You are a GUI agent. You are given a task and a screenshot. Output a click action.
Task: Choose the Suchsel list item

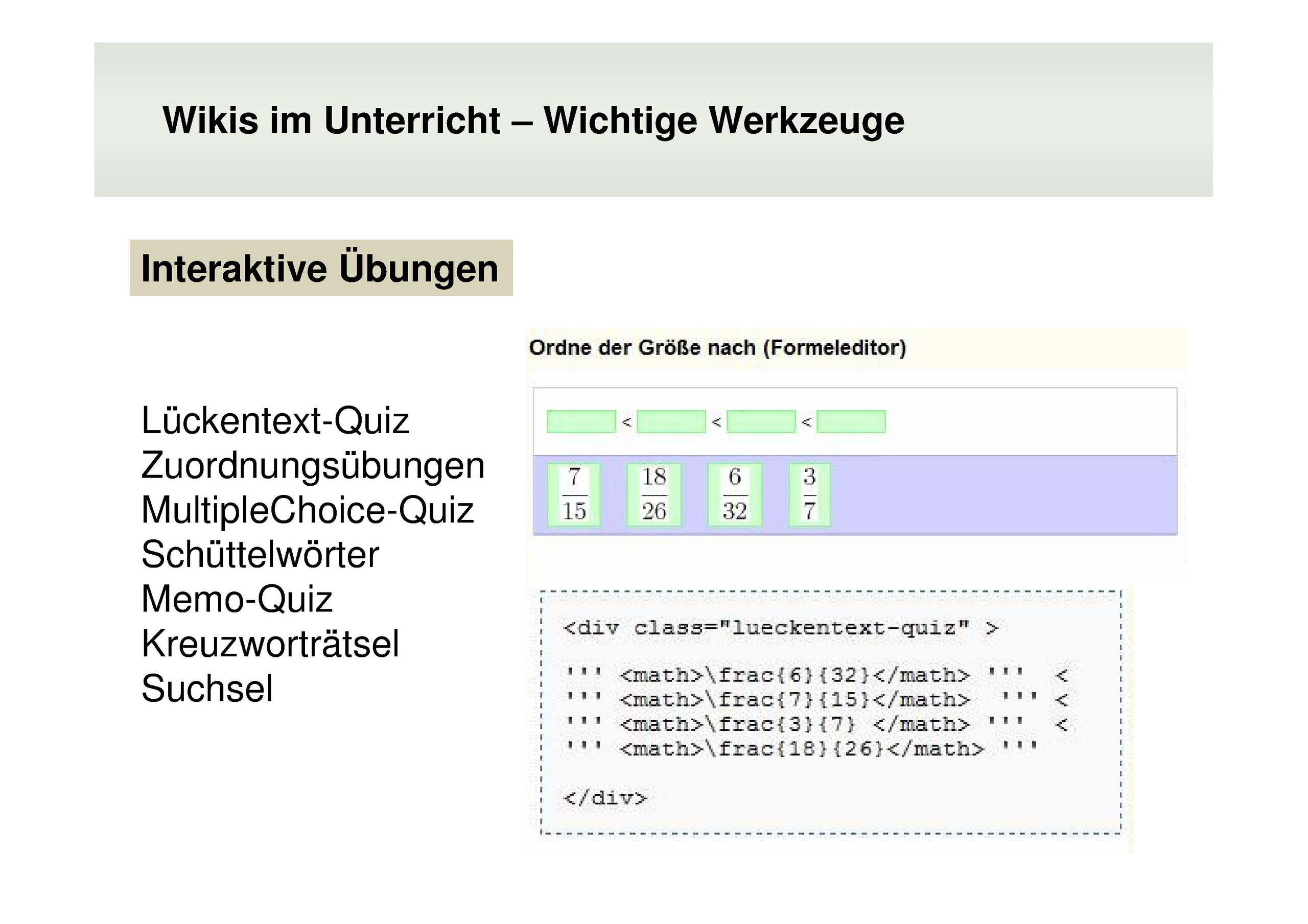tap(207, 688)
